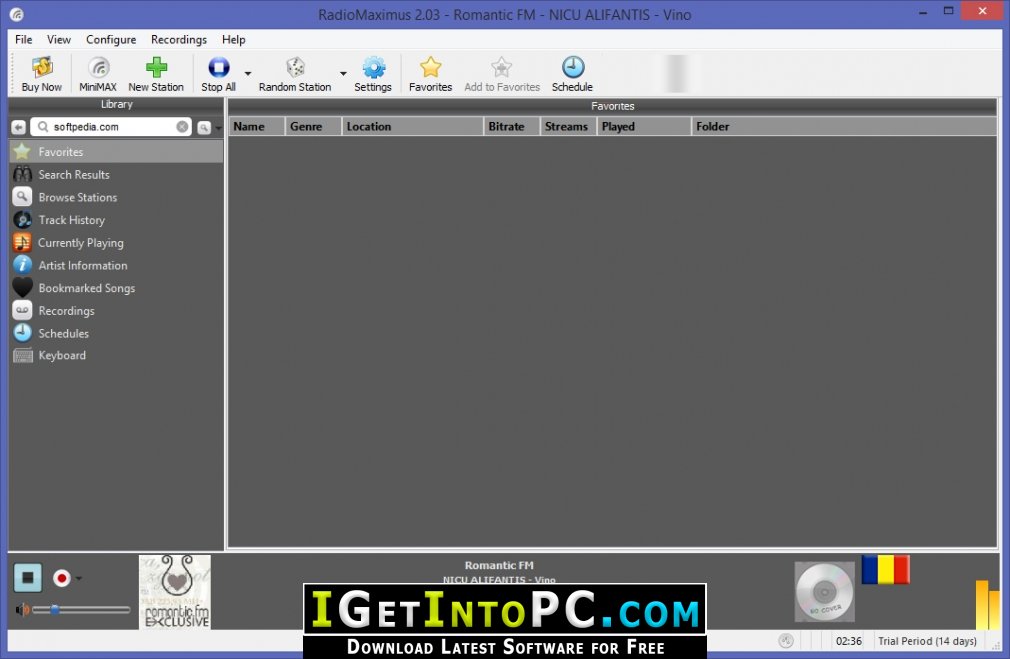Viewport: 1010px width, 659px height.
Task: Open Recordings in the Library sidebar
Action: tap(116, 310)
